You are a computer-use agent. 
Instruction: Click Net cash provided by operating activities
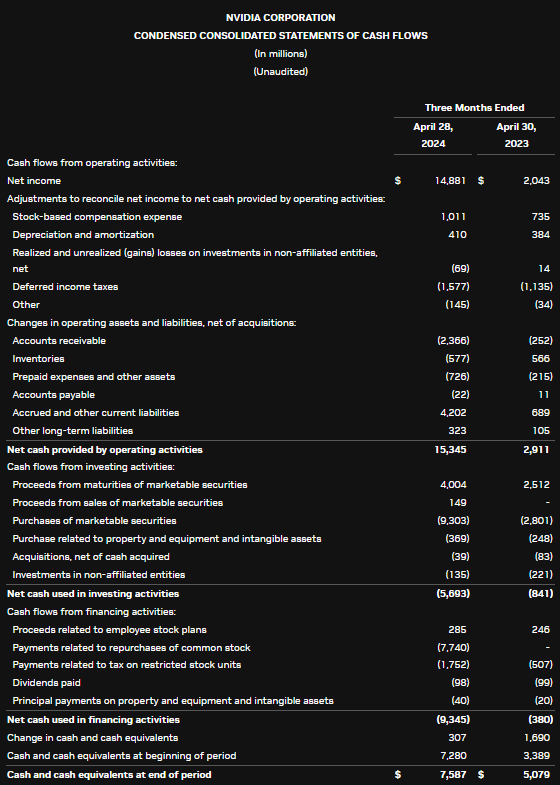click(x=105, y=450)
